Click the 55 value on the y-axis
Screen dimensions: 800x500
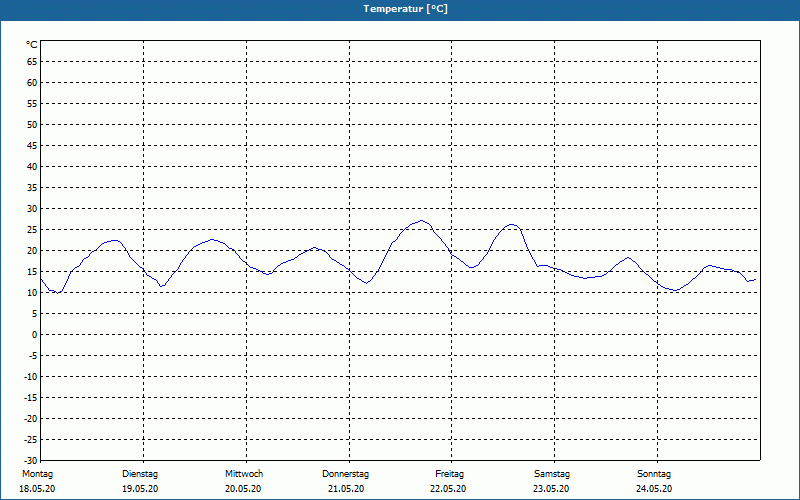(x=32, y=104)
